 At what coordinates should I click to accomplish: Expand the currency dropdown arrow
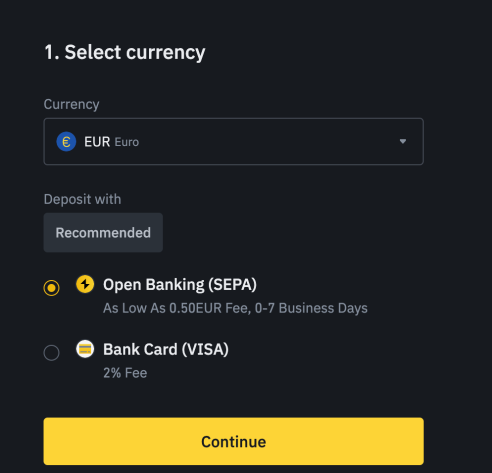coord(403,141)
